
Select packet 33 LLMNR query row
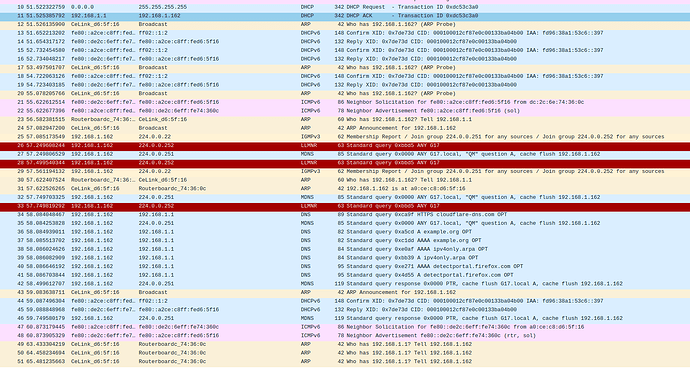(x=345, y=206)
